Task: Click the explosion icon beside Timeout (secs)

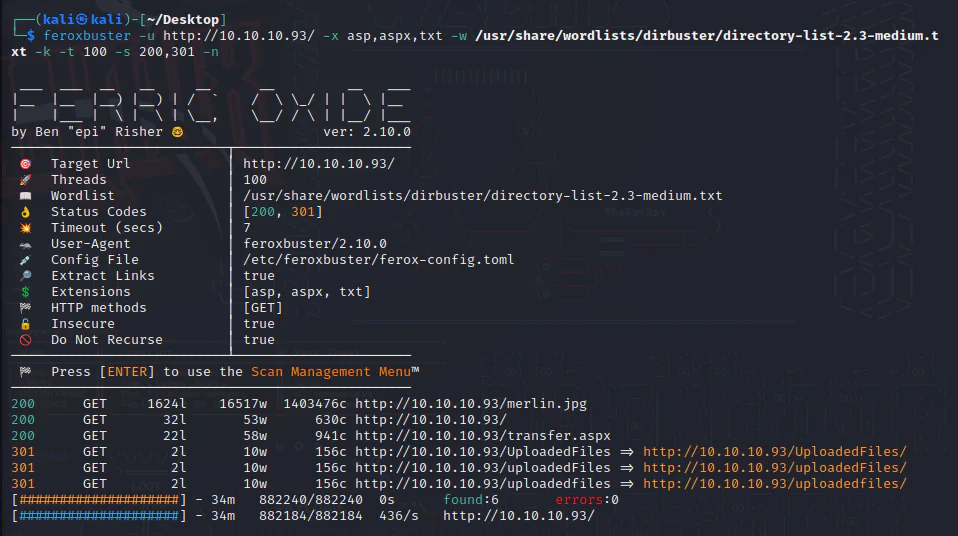Action: 25,228
